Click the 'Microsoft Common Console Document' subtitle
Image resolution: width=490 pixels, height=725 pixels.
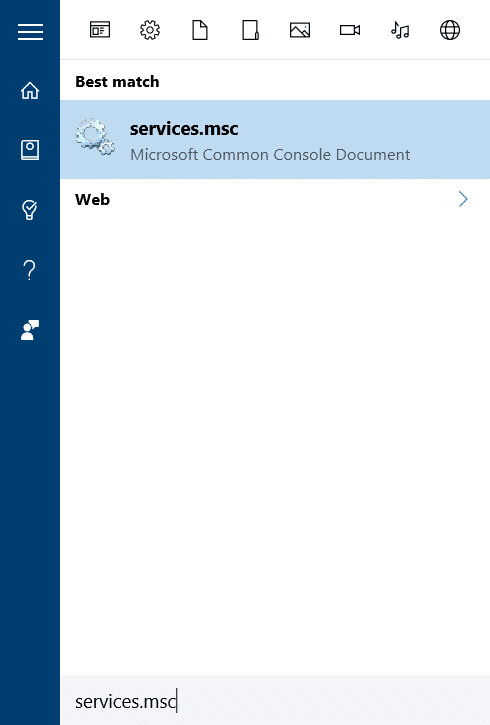tap(270, 154)
